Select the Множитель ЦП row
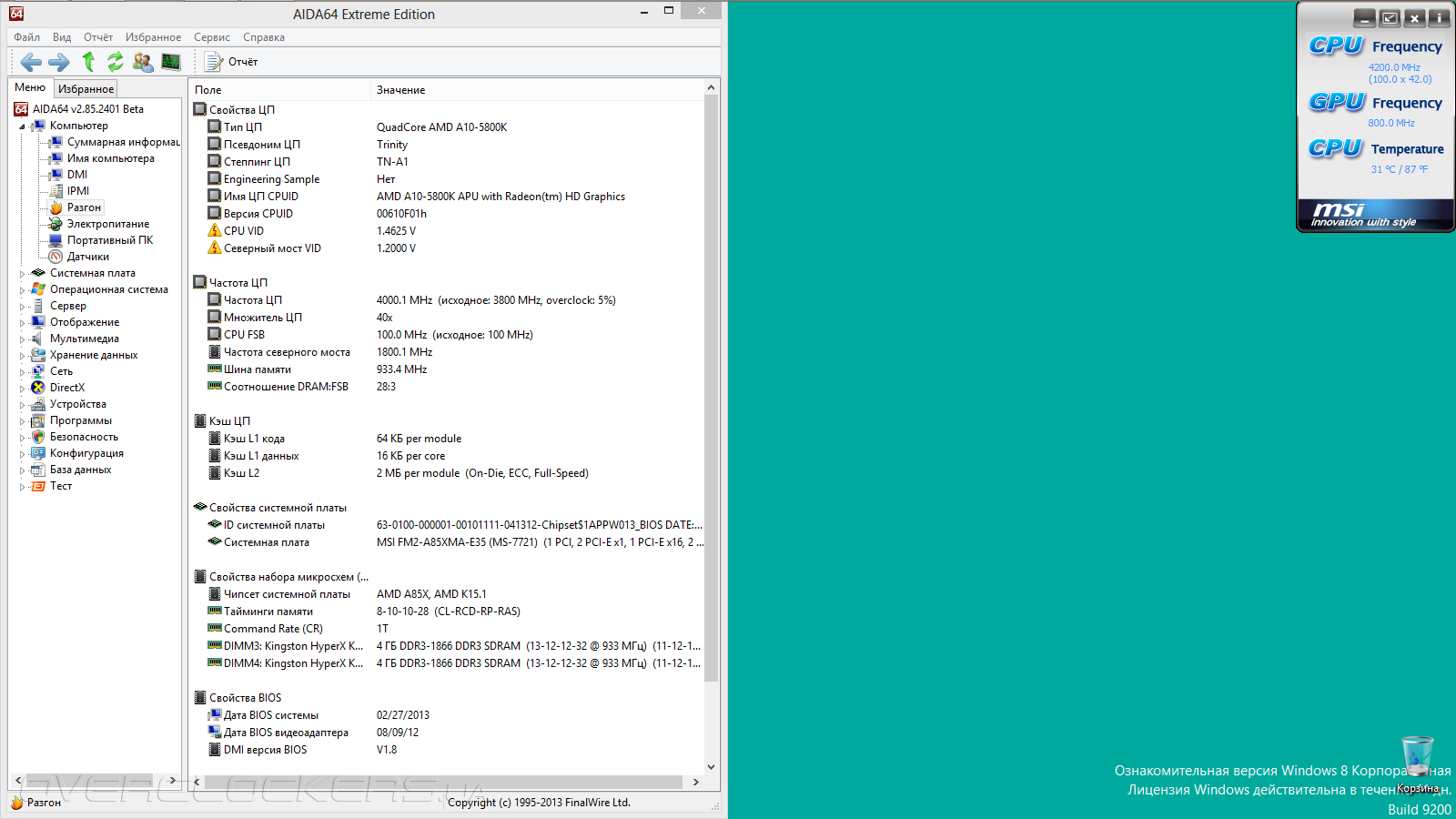The width and height of the screenshot is (1456, 819). pyautogui.click(x=448, y=318)
